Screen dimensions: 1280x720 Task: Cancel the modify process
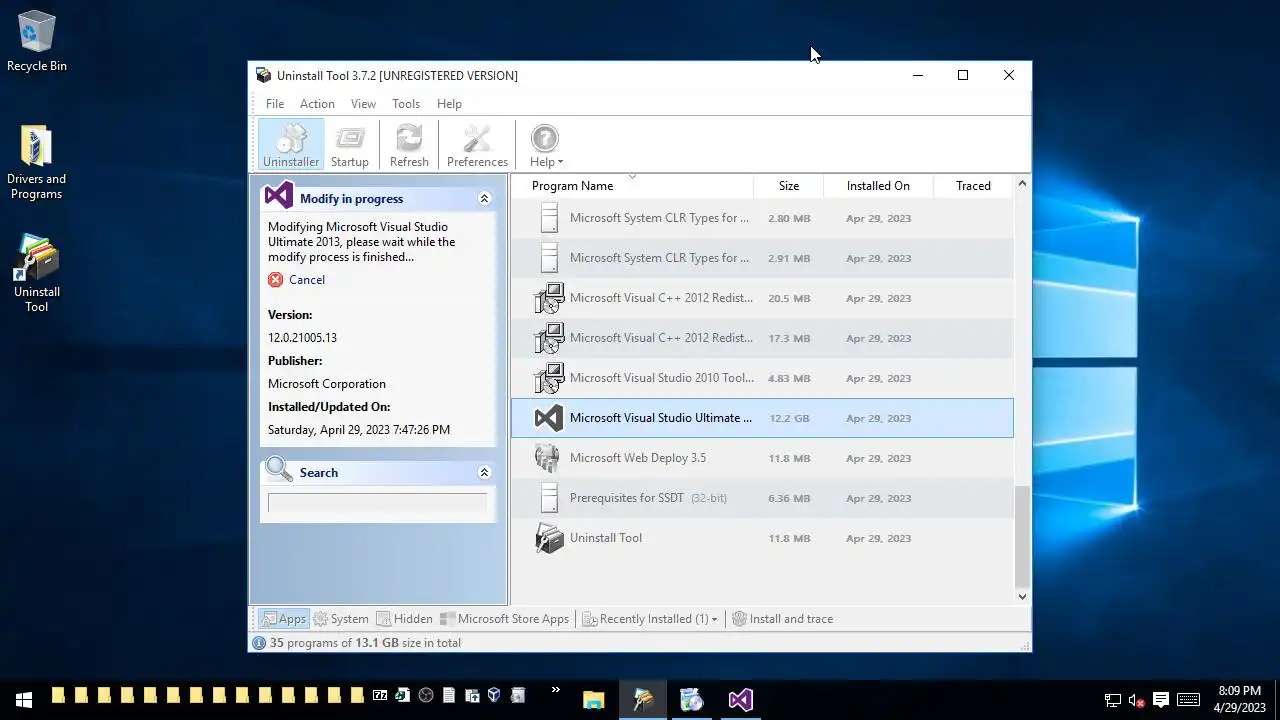(306, 280)
